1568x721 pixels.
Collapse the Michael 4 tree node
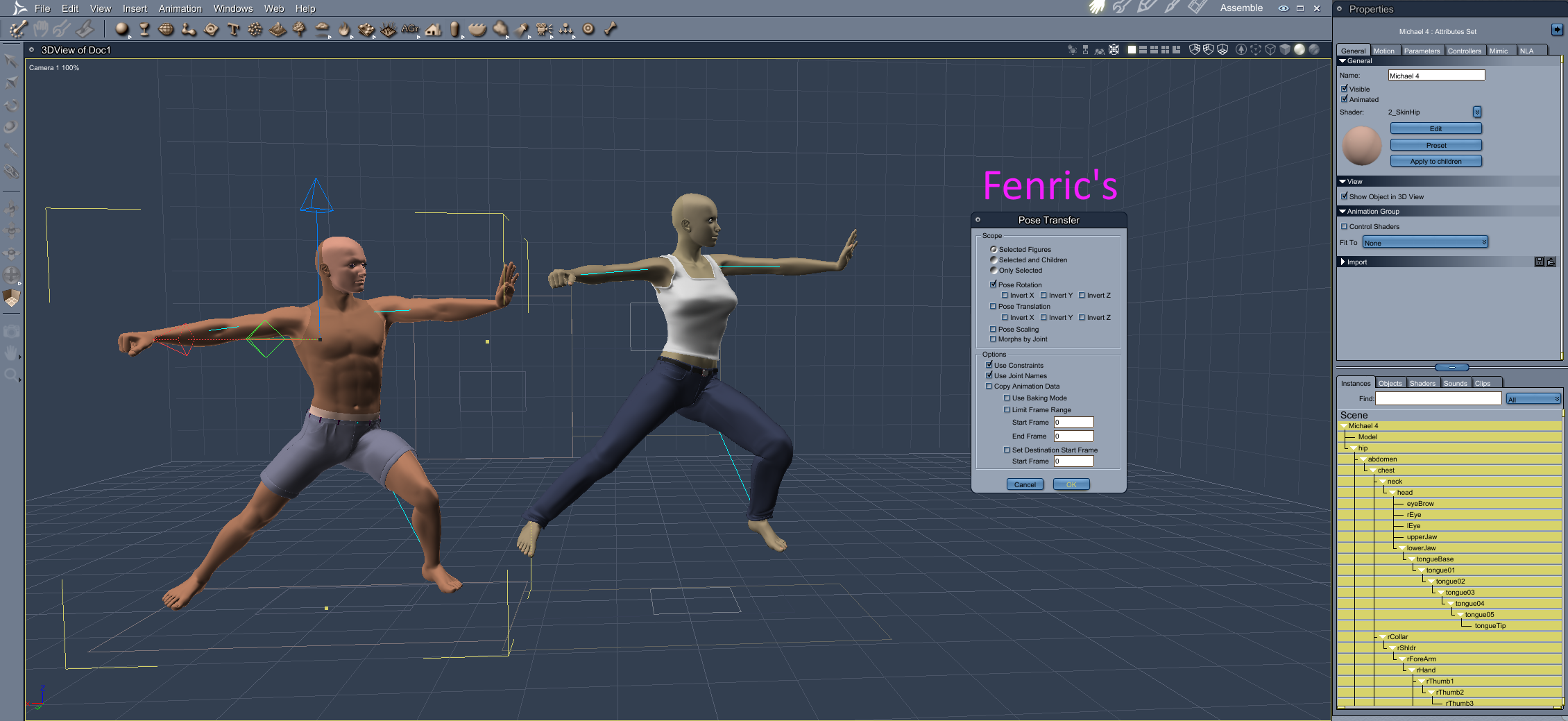coord(1344,426)
